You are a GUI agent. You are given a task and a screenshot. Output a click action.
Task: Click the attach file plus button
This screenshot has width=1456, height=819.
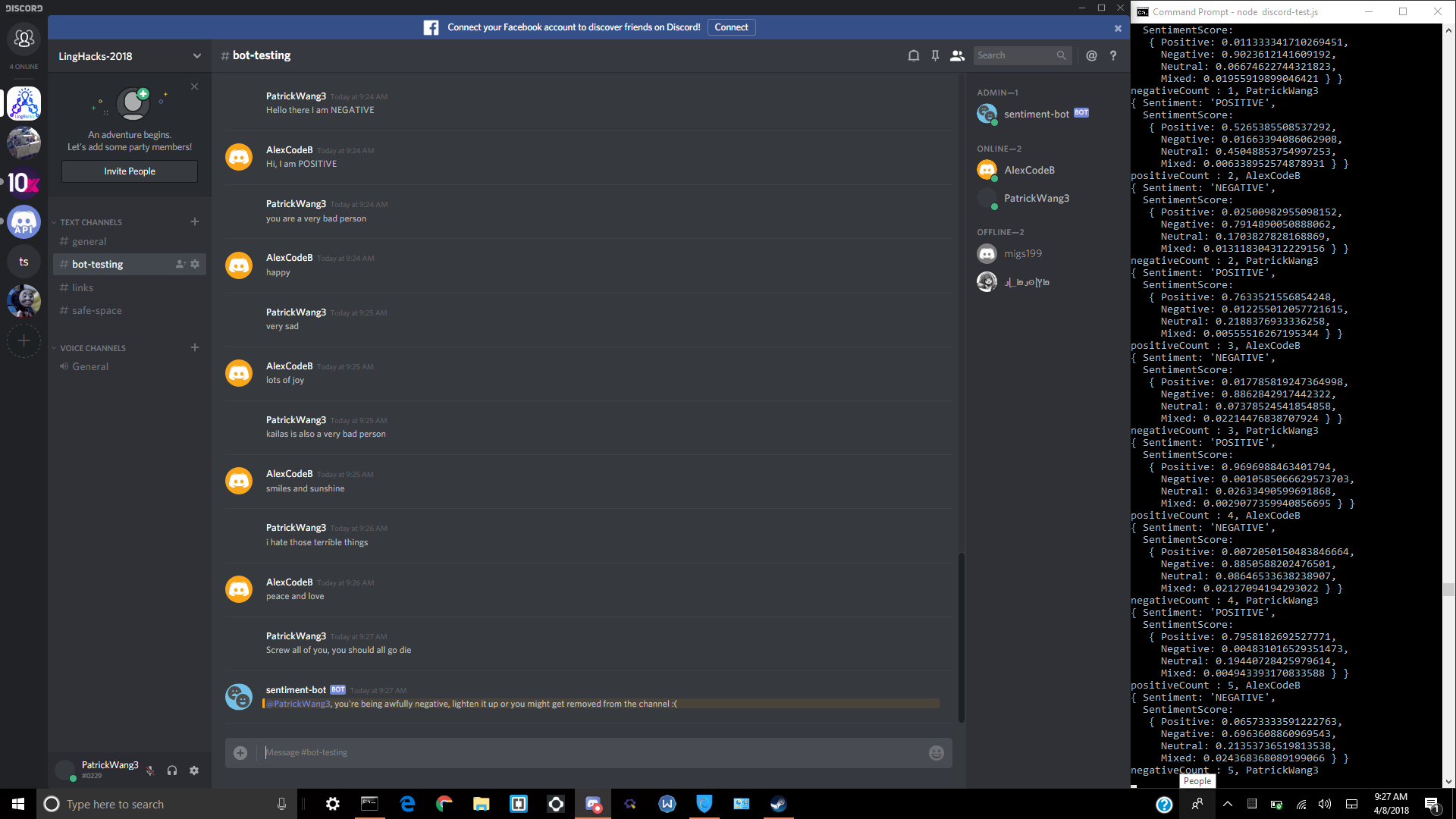tap(240, 753)
